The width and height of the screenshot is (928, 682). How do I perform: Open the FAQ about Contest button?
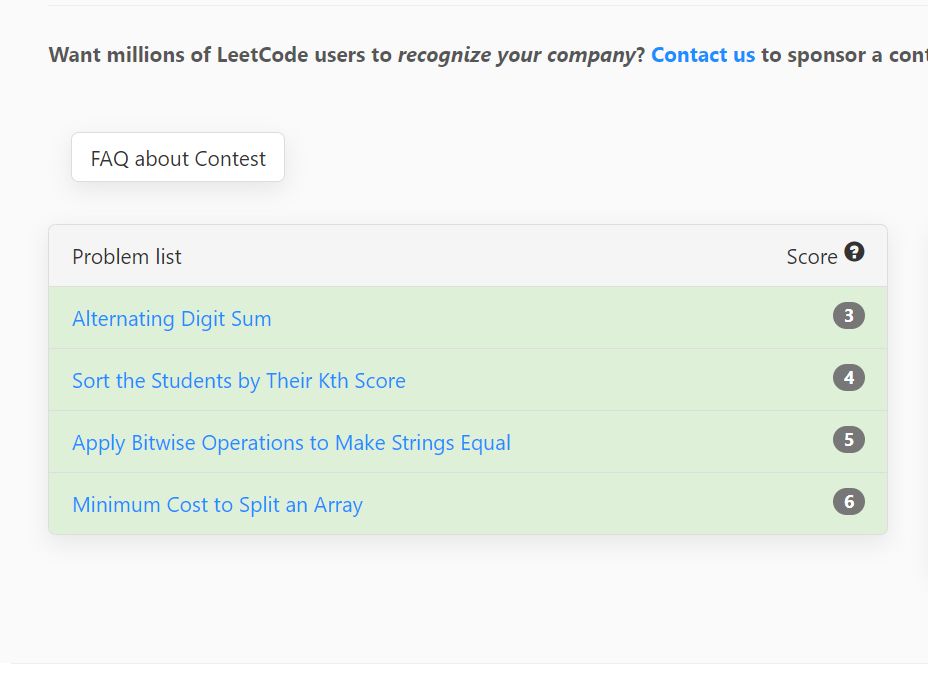(x=178, y=157)
